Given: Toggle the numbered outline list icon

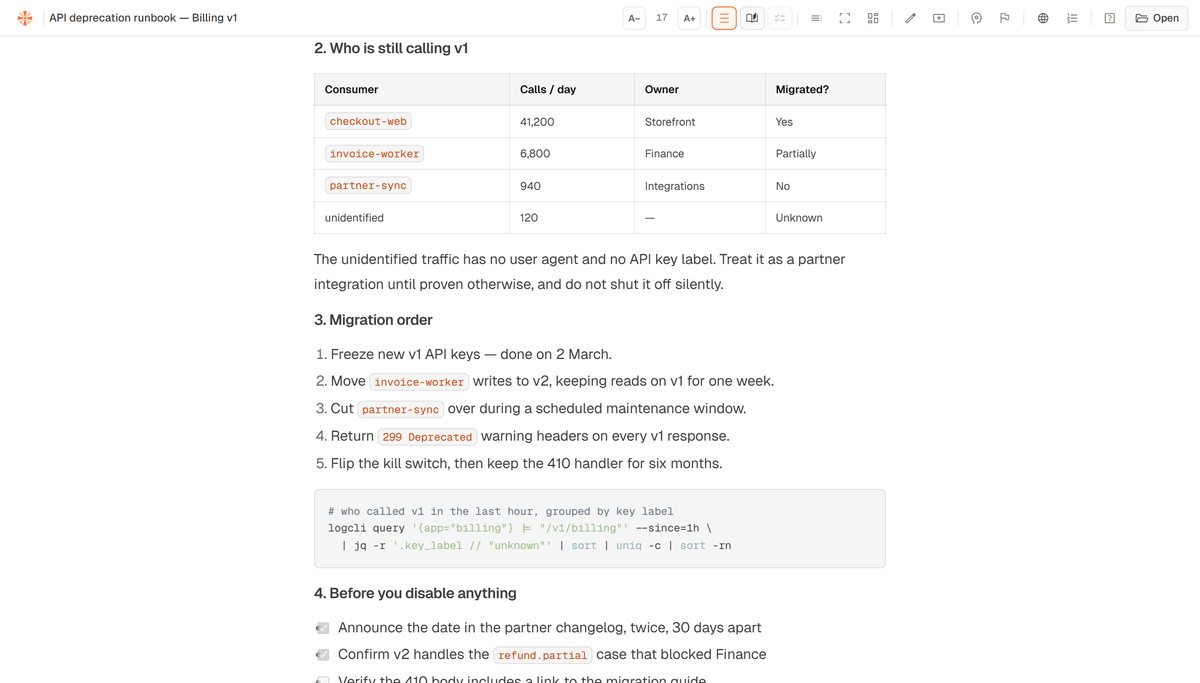Looking at the screenshot, I should 1072,18.
